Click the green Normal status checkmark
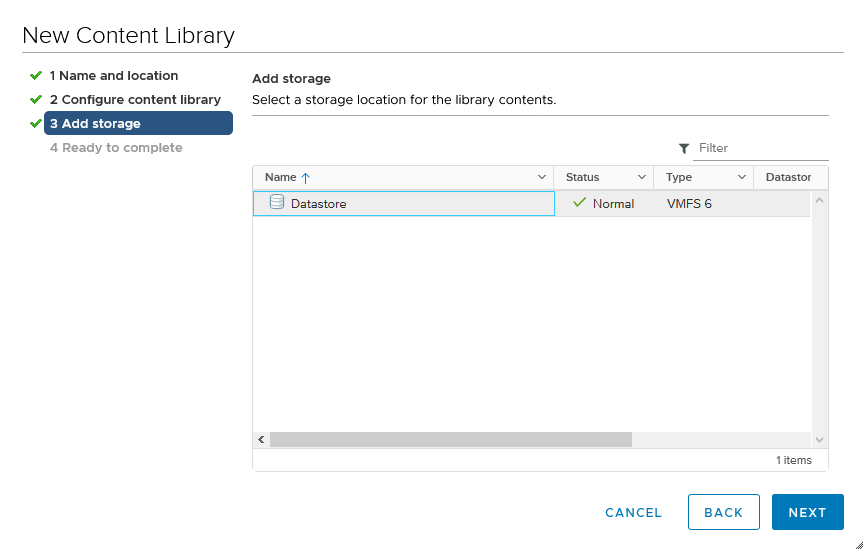Viewport: 866px width, 552px height. click(579, 203)
